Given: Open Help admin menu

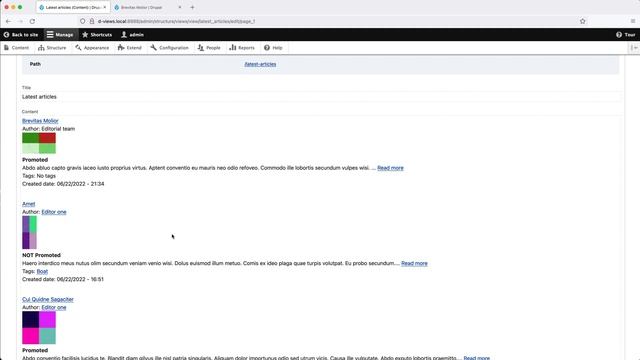Looking at the screenshot, I should pos(273,48).
